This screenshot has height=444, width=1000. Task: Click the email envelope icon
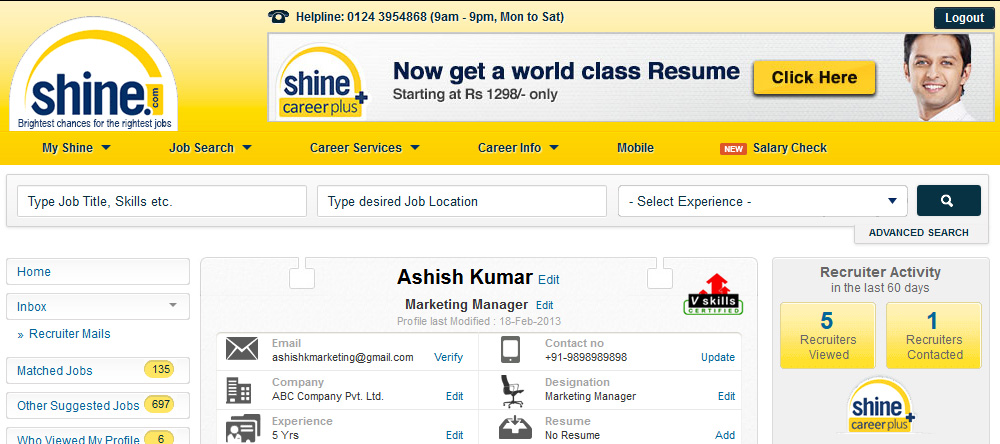(242, 349)
